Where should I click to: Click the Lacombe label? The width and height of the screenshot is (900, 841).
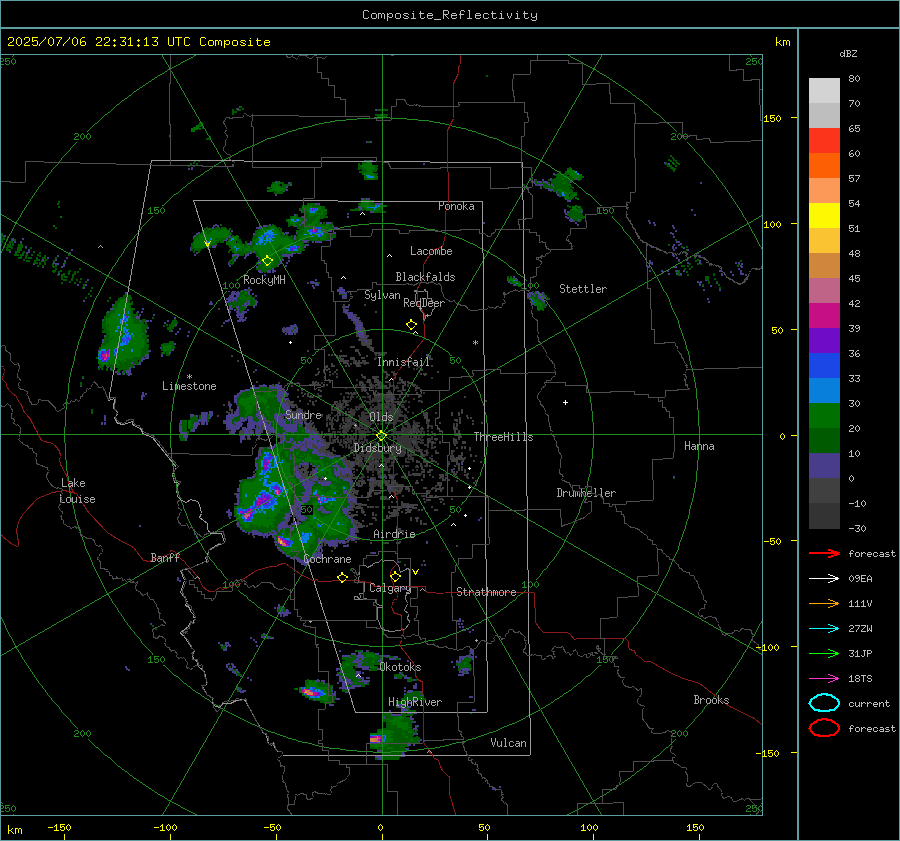[x=431, y=251]
